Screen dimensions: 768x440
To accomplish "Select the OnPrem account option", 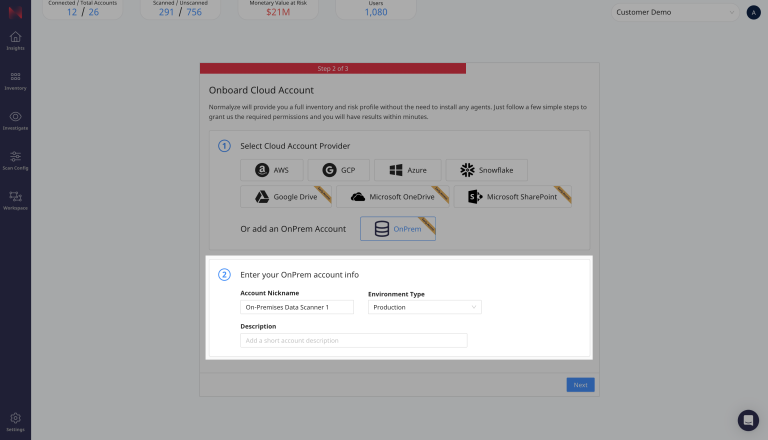I will (x=397, y=229).
